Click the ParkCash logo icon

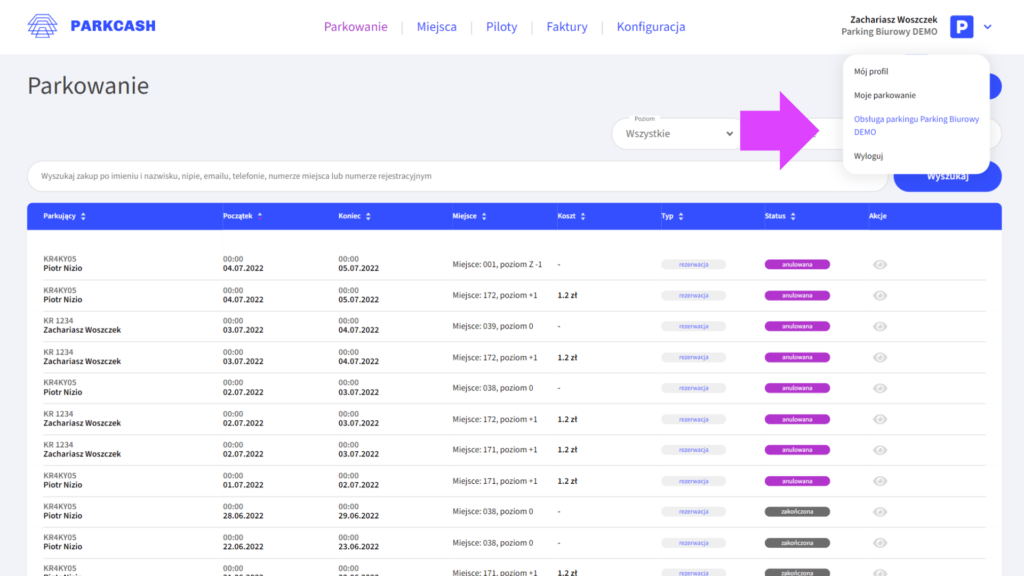click(42, 26)
